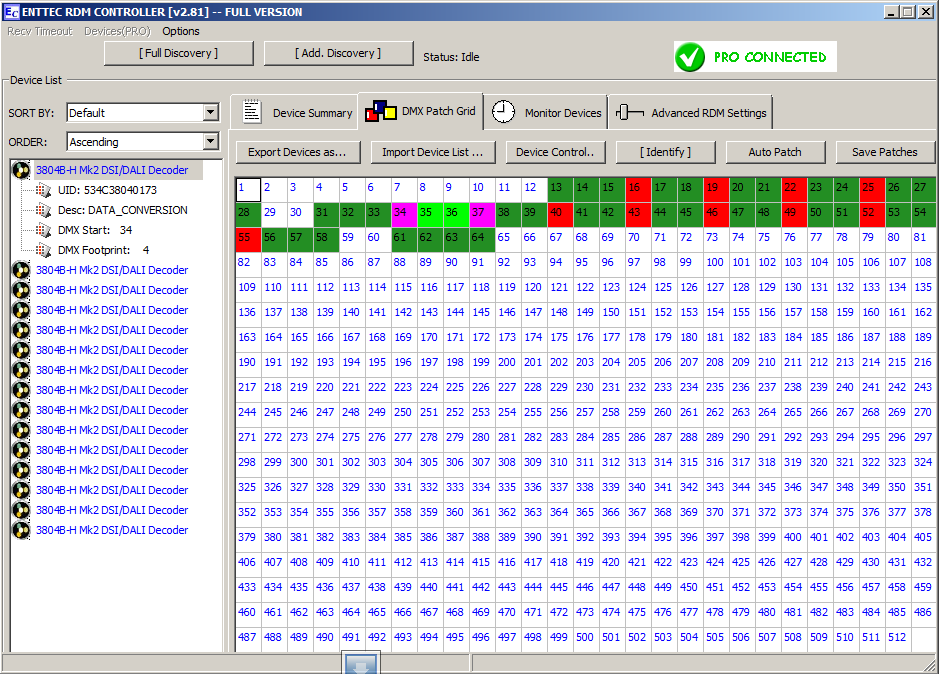Image resolution: width=939 pixels, height=674 pixels.
Task: Click the first decoder device icon
Action: (22, 170)
